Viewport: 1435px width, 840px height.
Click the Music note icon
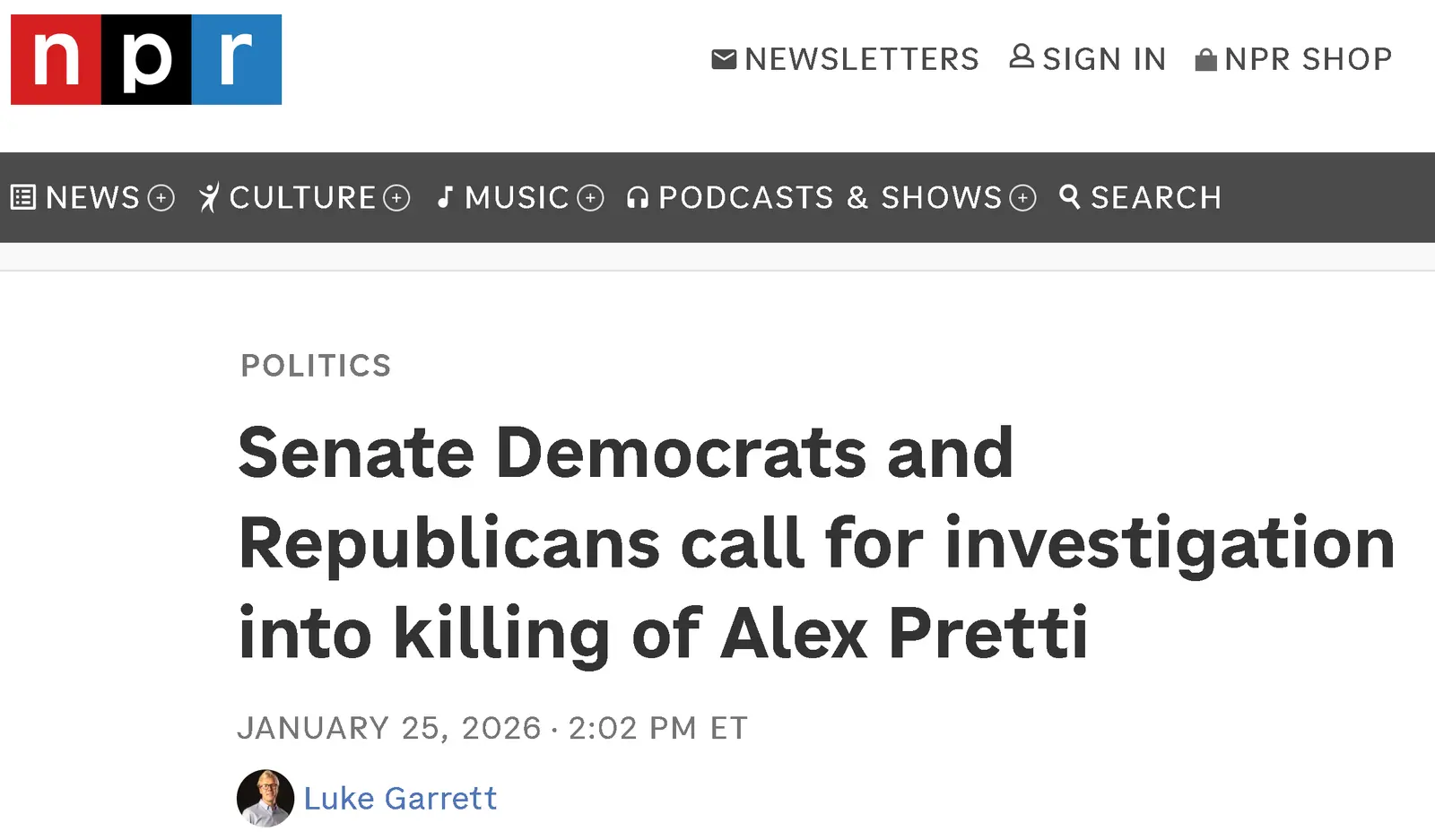(x=445, y=197)
